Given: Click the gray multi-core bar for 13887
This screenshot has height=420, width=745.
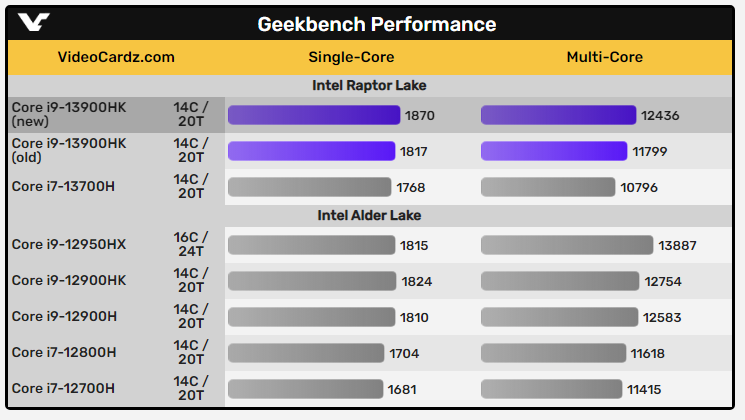Looking at the screenshot, I should (x=567, y=245).
